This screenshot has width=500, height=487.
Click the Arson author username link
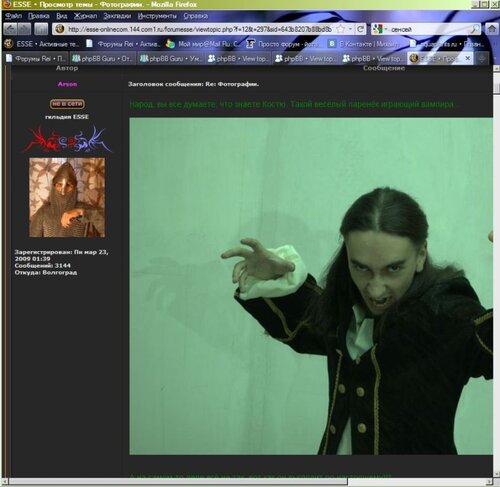pyautogui.click(x=67, y=84)
